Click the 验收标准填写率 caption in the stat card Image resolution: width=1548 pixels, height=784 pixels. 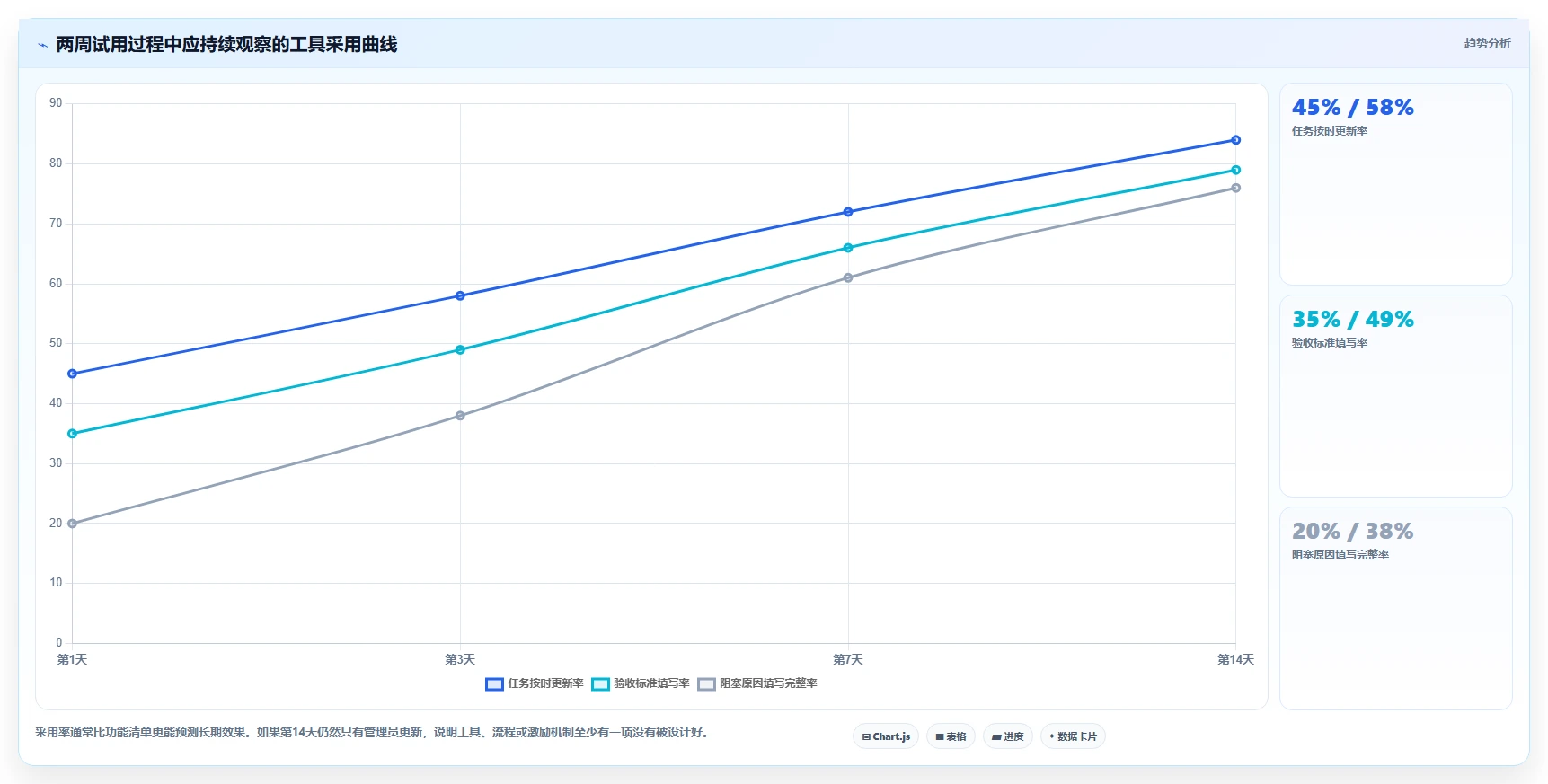pyautogui.click(x=1330, y=343)
